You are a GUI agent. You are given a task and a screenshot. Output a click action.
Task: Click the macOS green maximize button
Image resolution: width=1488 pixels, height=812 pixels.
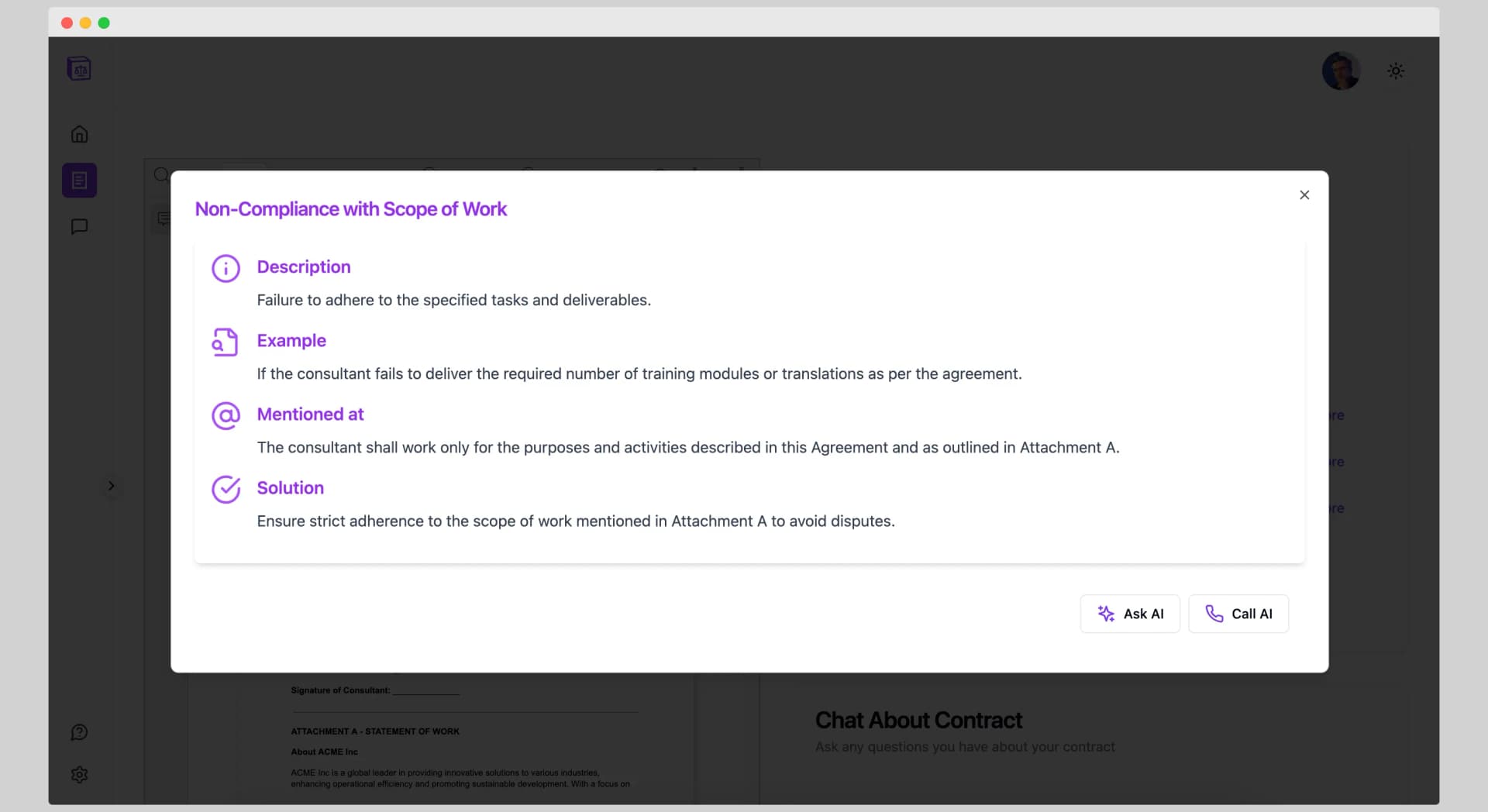pos(104,23)
